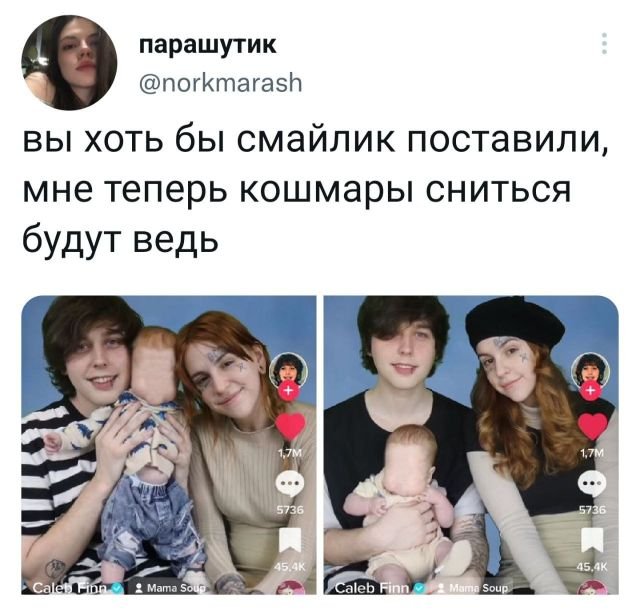Open the left attached photo
Image resolution: width=640 pixels, height=611 pixels.
(x=169, y=445)
